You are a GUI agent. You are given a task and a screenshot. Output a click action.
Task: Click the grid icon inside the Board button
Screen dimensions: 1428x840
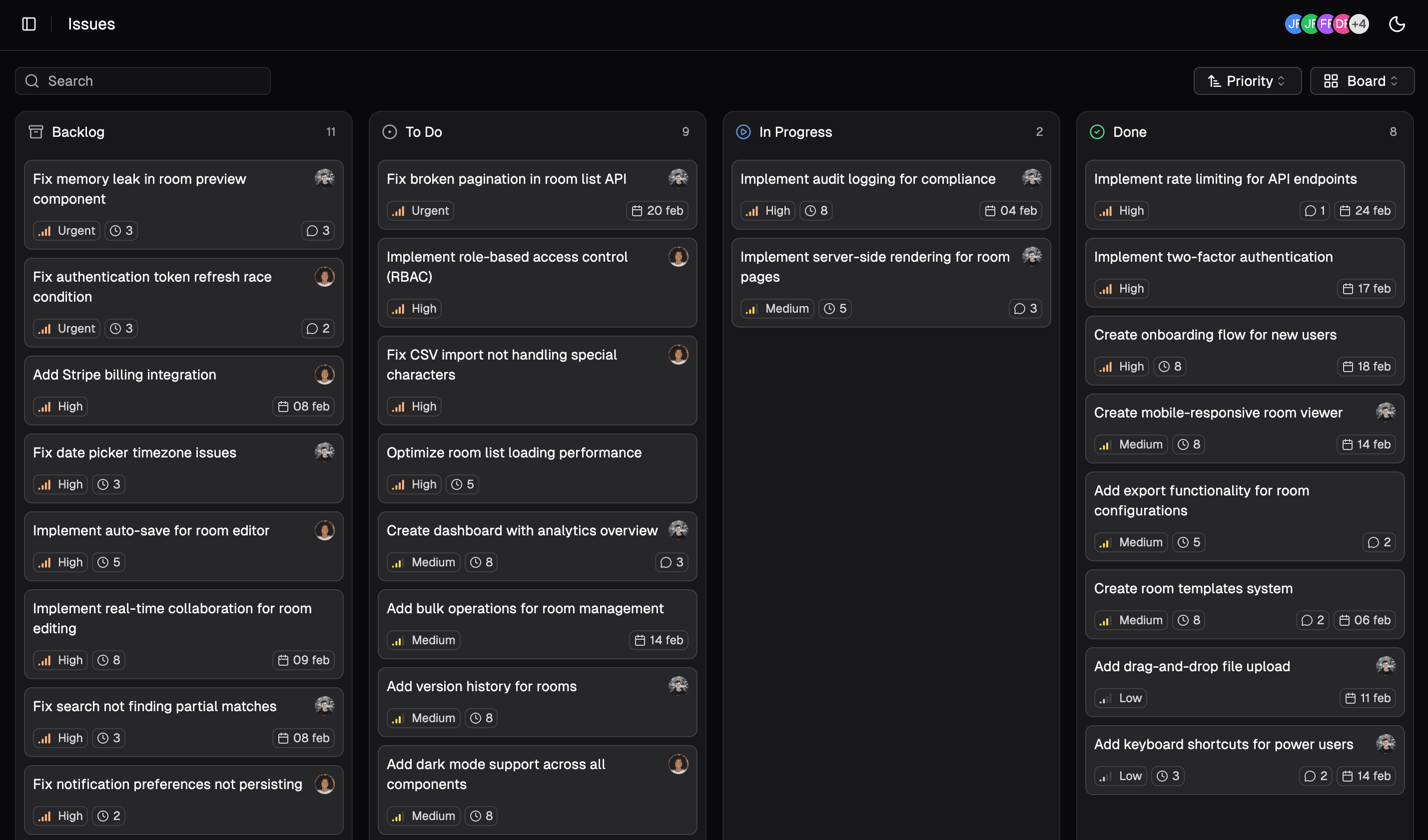click(1332, 81)
